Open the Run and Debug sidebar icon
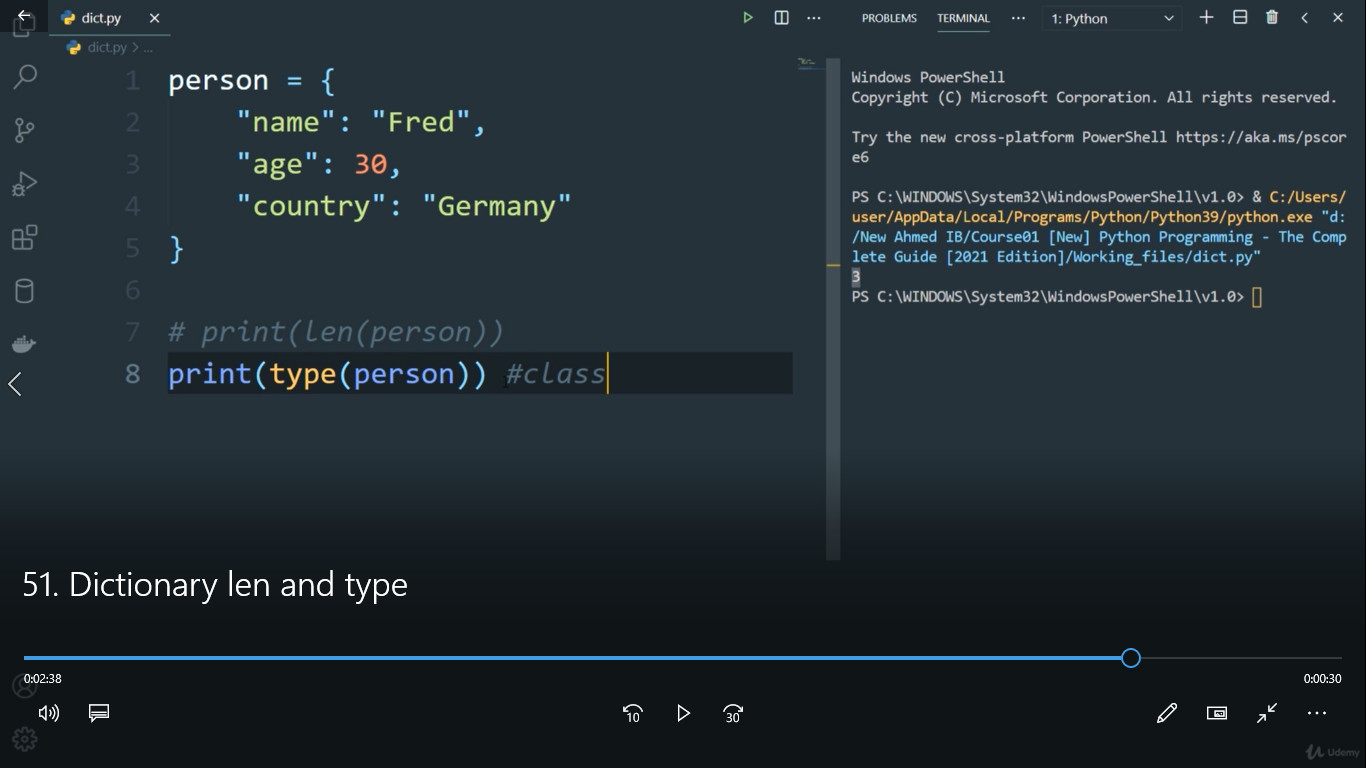The width and height of the screenshot is (1366, 768). coord(24,184)
